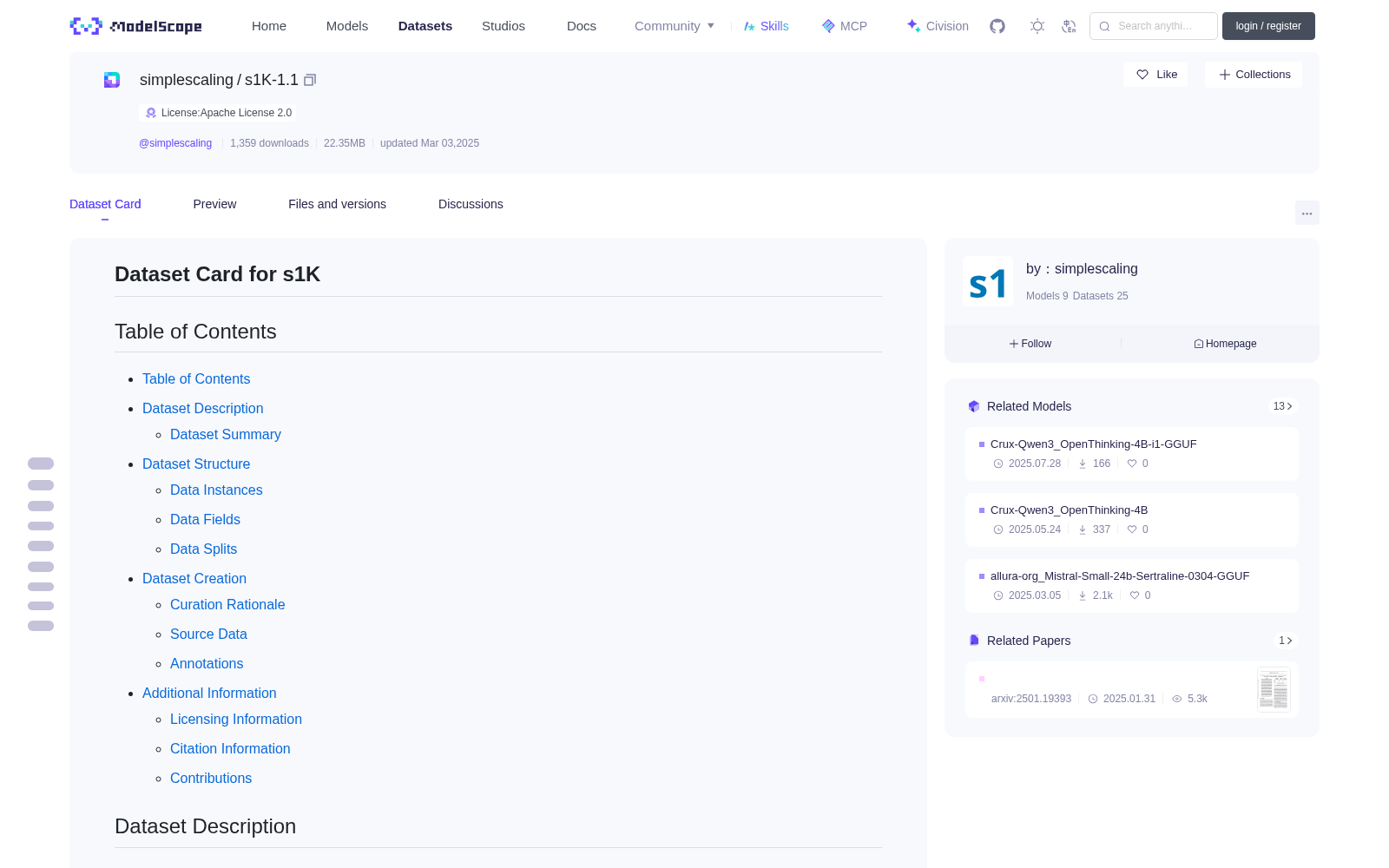1389x868 pixels.
Task: Click the '1,359 downloads' text
Action: point(269,143)
